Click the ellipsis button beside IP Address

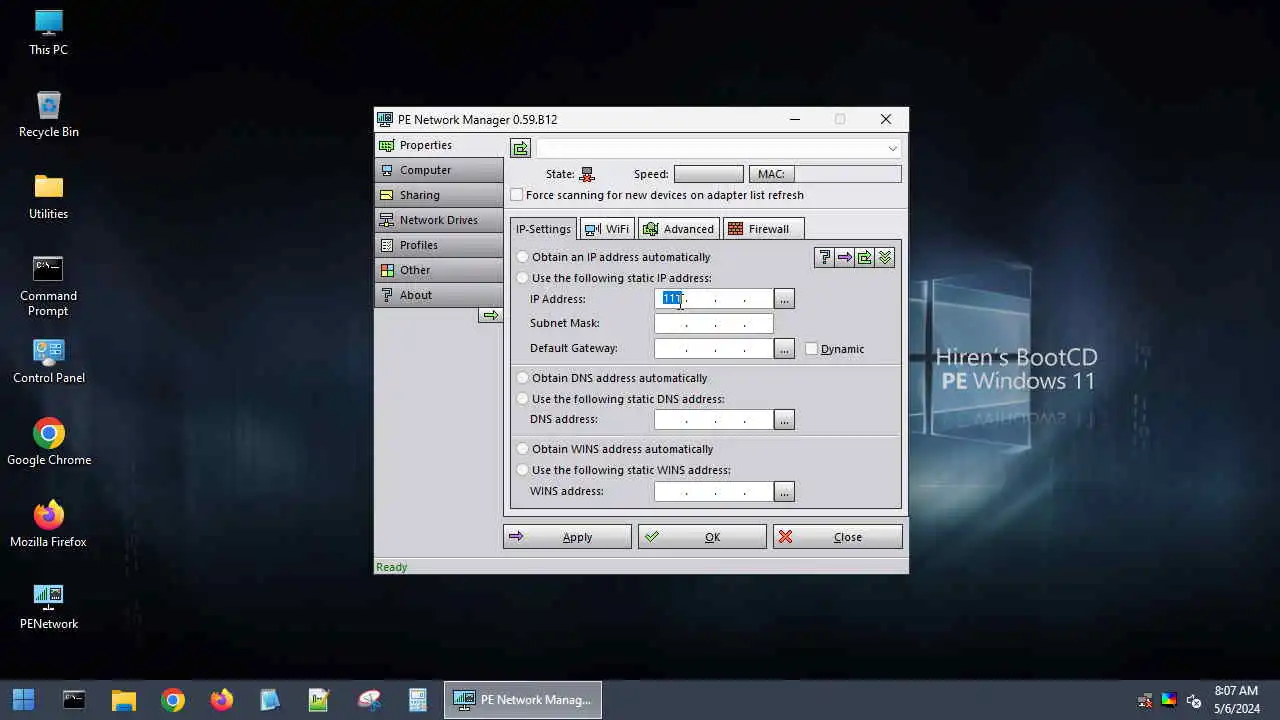pos(784,299)
